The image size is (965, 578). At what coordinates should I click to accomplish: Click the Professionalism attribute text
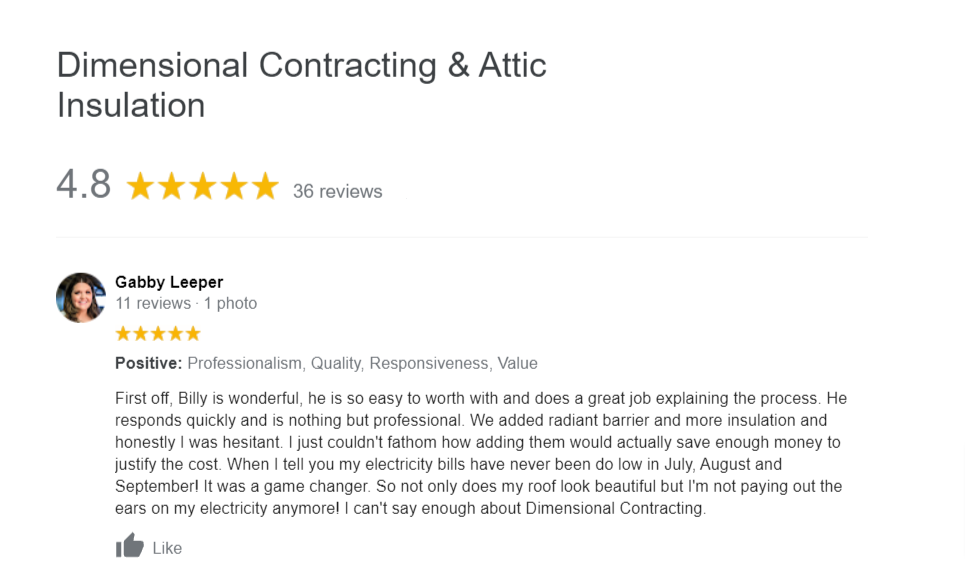click(x=246, y=363)
